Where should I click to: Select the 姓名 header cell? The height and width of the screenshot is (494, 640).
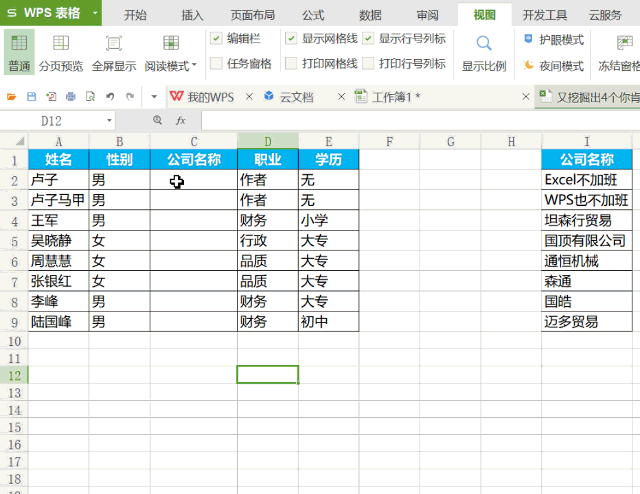click(58, 159)
